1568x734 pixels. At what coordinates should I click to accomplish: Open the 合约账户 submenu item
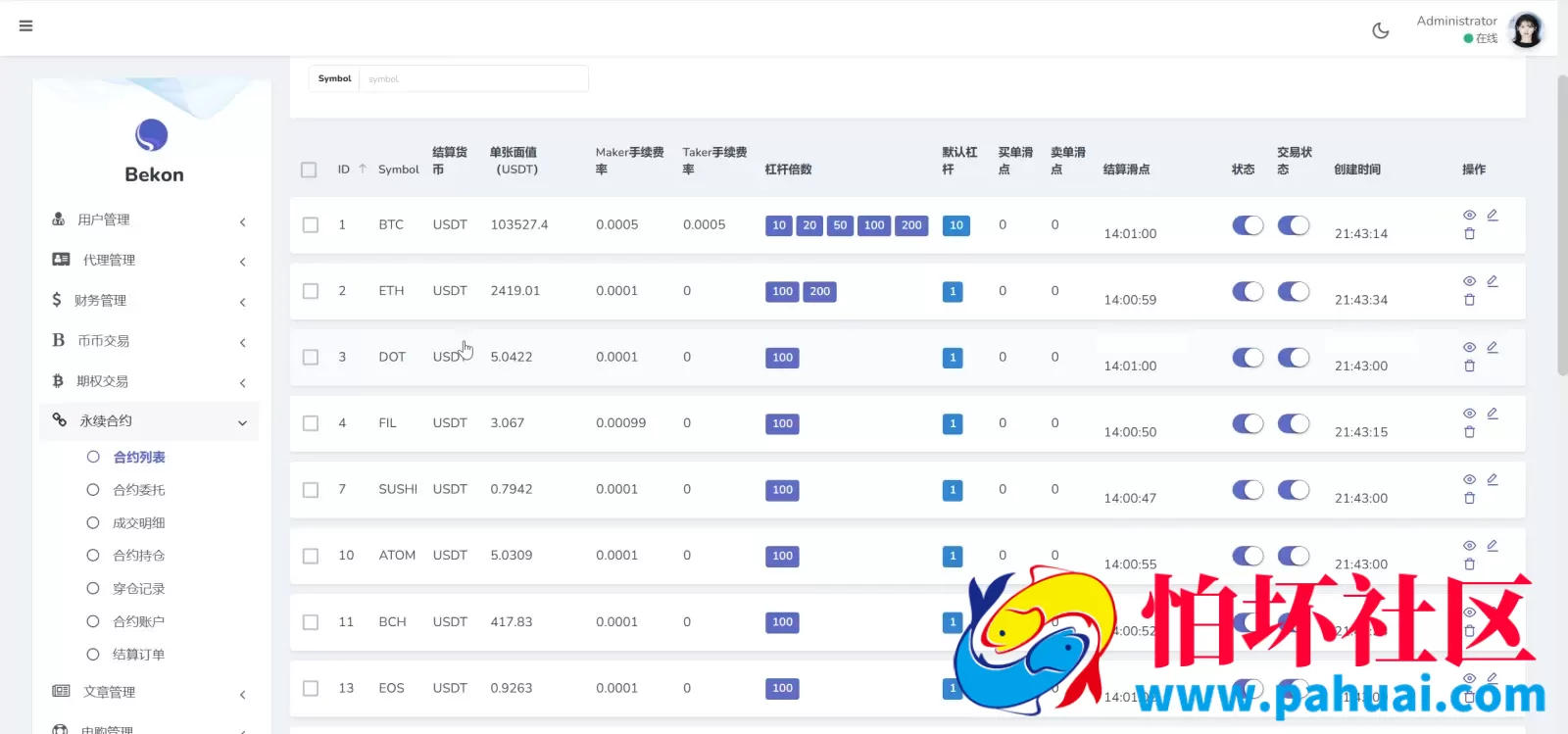click(x=139, y=621)
